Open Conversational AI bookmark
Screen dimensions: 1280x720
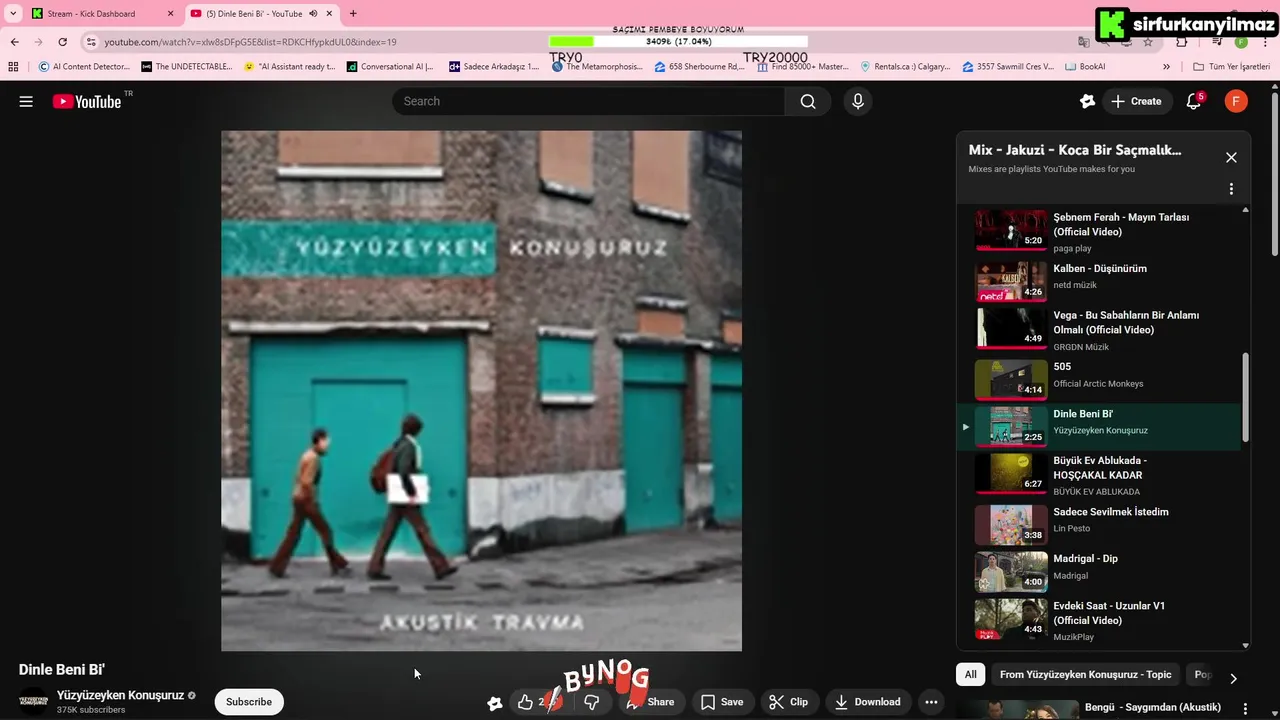coord(390,67)
